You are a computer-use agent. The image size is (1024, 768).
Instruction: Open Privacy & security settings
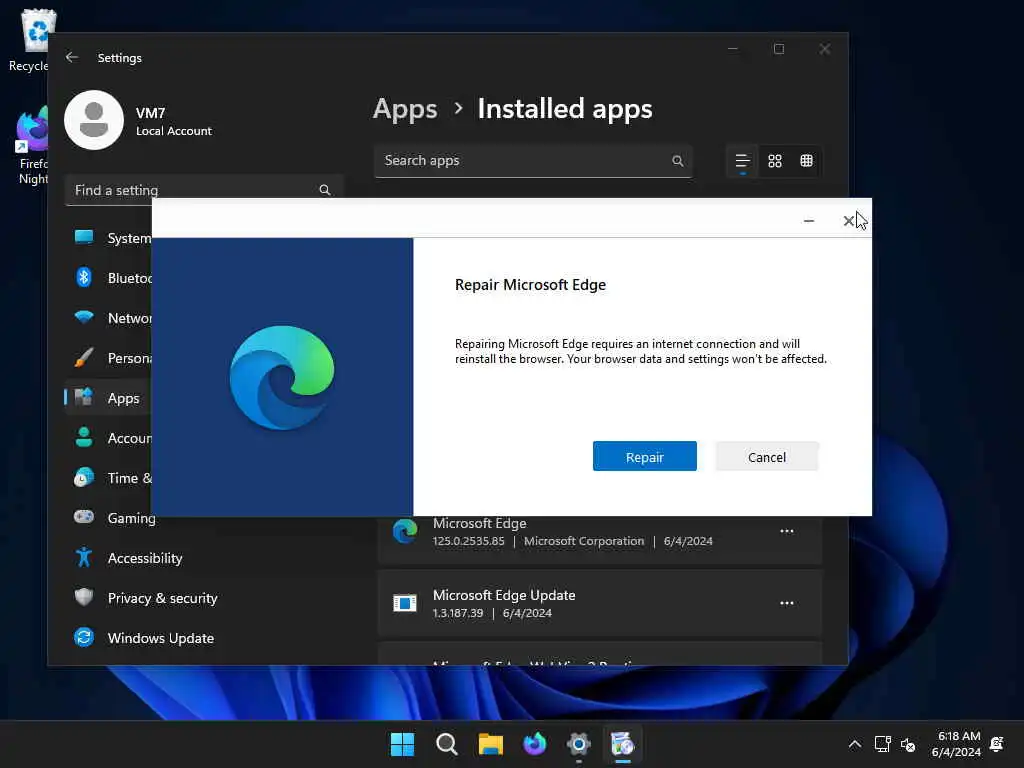click(x=204, y=598)
